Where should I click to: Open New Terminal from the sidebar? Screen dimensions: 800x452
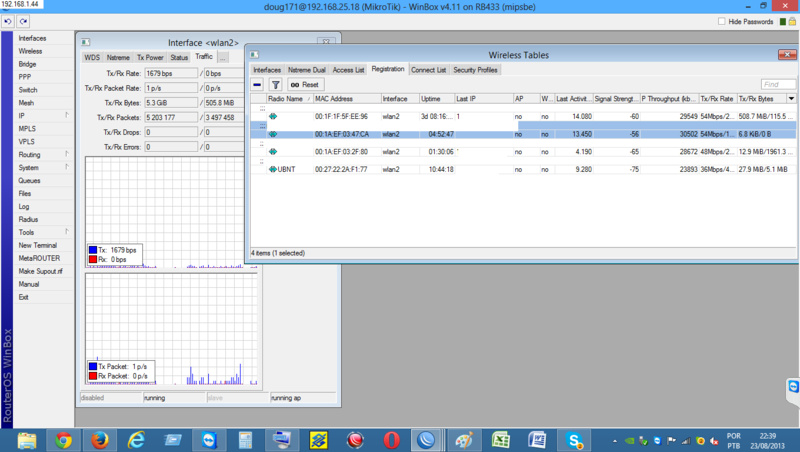pyautogui.click(x=37, y=245)
